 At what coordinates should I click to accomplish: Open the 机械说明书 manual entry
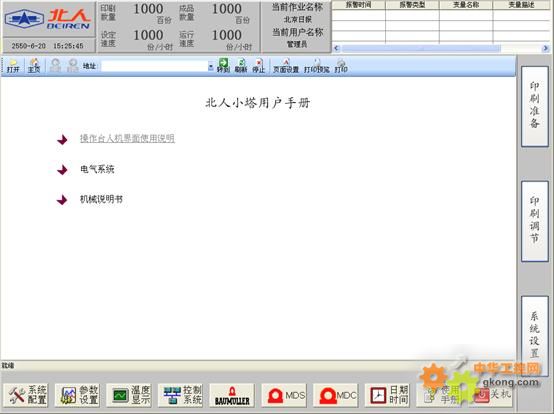101,199
